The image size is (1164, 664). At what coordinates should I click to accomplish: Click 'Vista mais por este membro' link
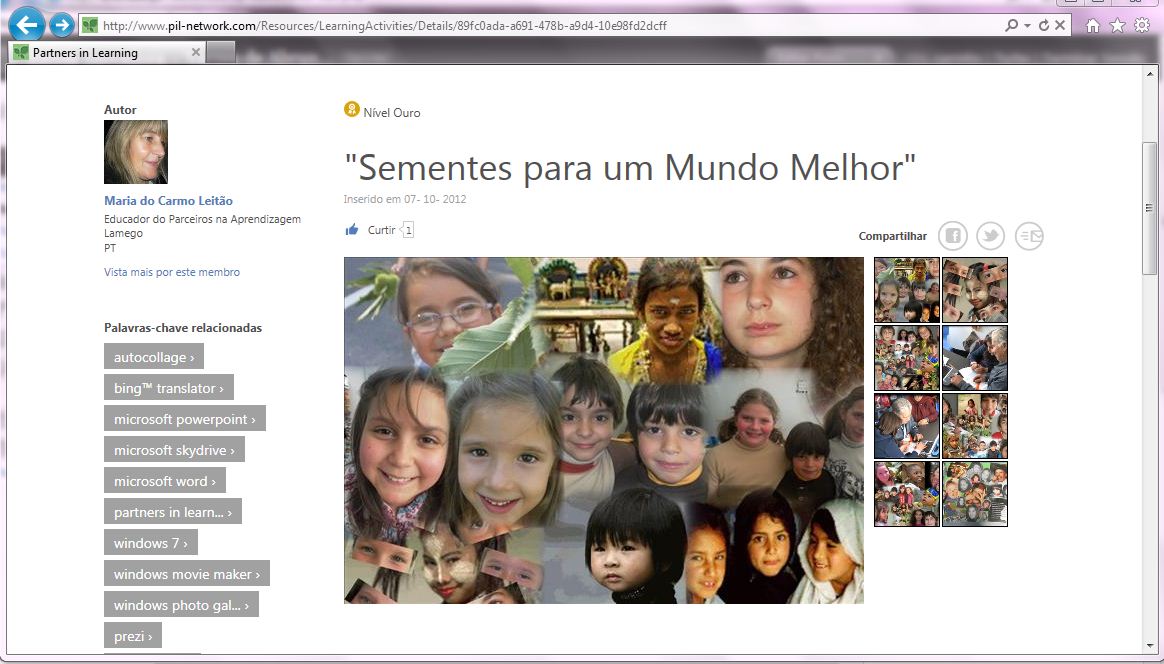[x=172, y=272]
